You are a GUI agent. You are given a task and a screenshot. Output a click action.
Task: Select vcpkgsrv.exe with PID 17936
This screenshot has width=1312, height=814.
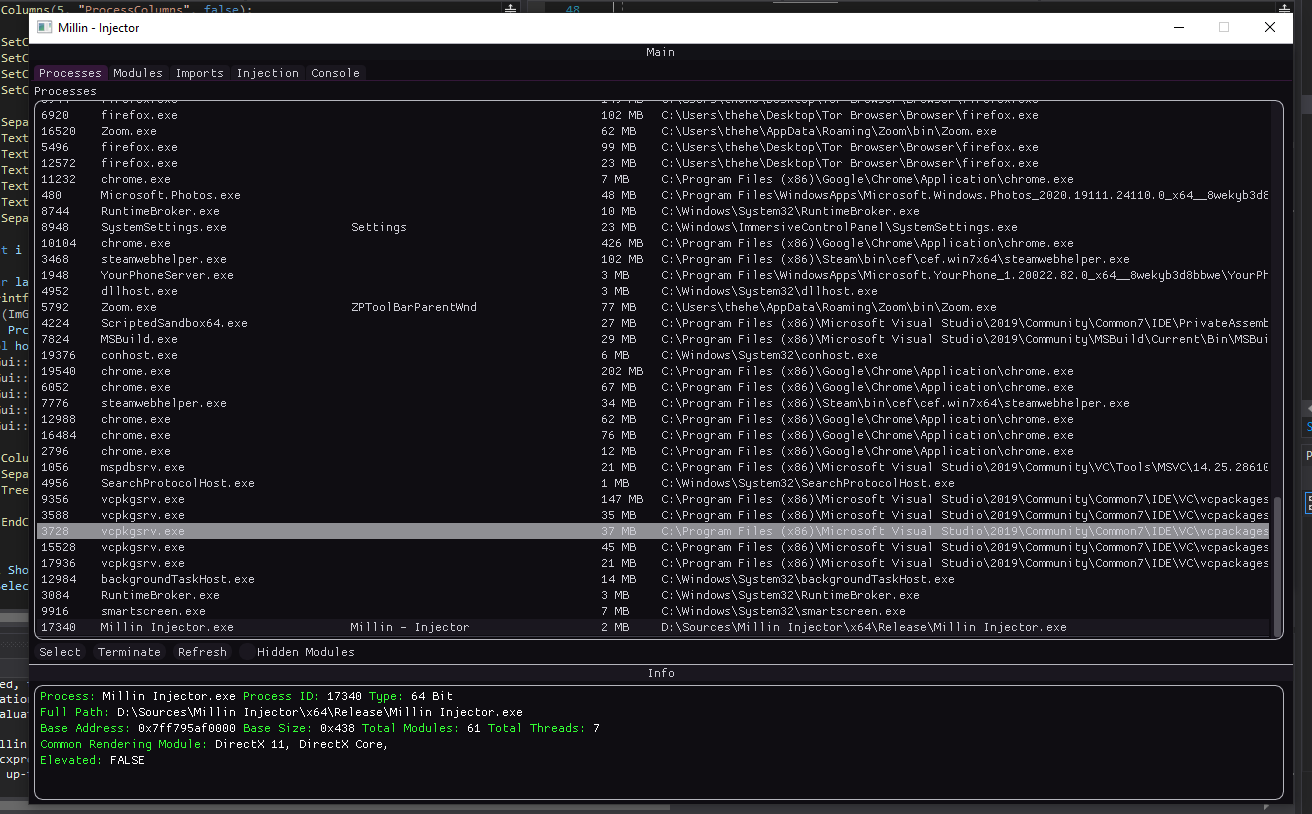(654, 563)
